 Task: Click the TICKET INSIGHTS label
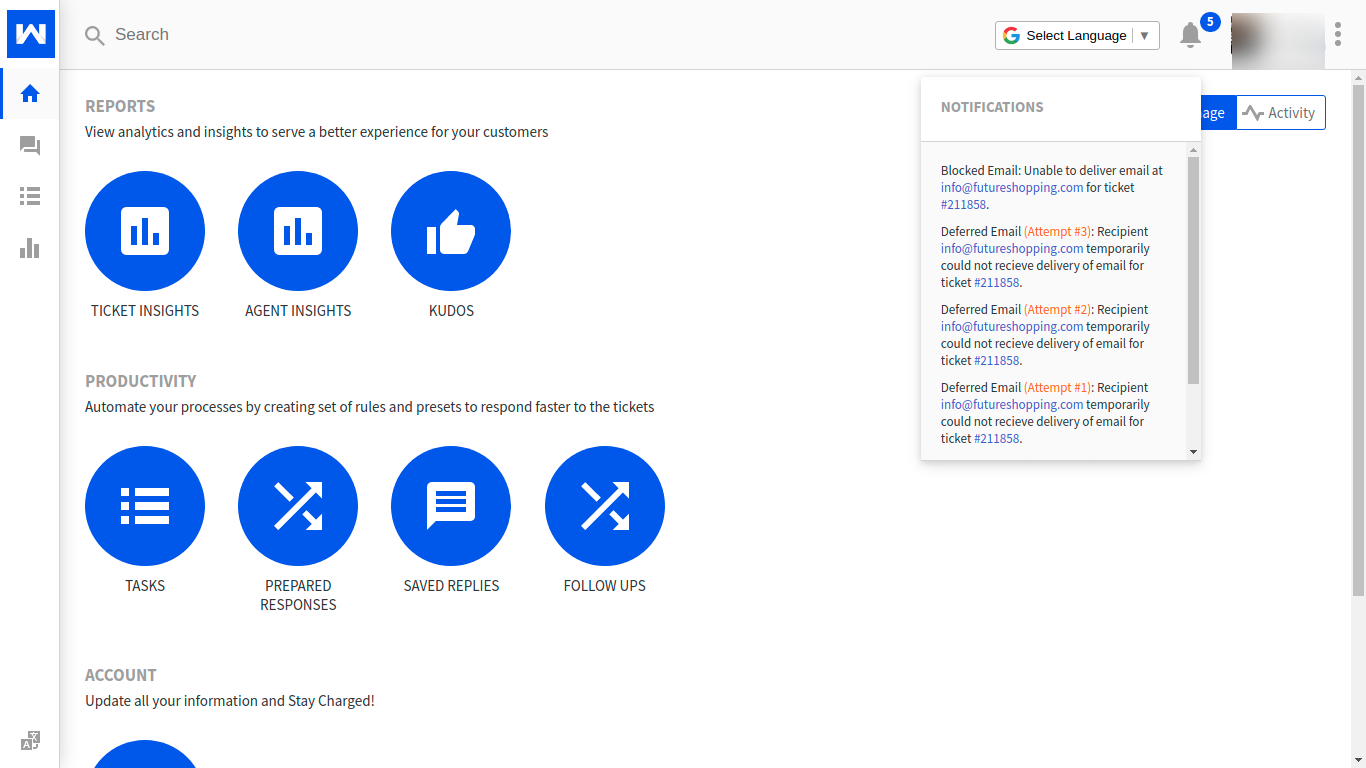(145, 311)
